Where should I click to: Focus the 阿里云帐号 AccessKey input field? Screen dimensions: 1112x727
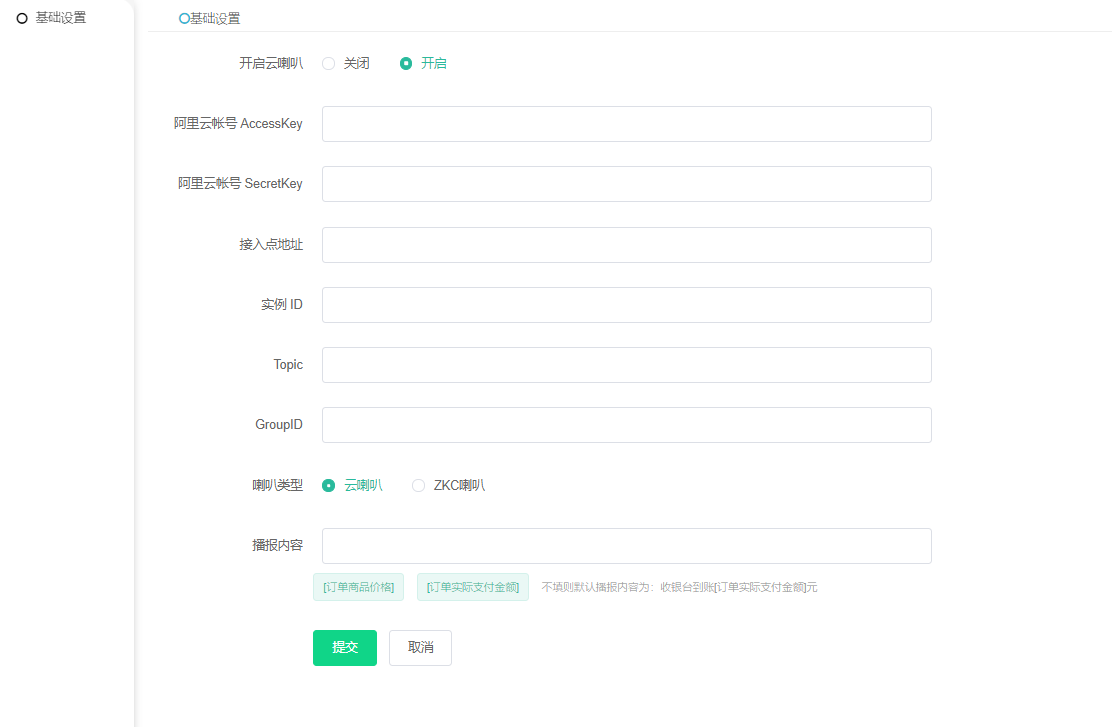click(626, 124)
